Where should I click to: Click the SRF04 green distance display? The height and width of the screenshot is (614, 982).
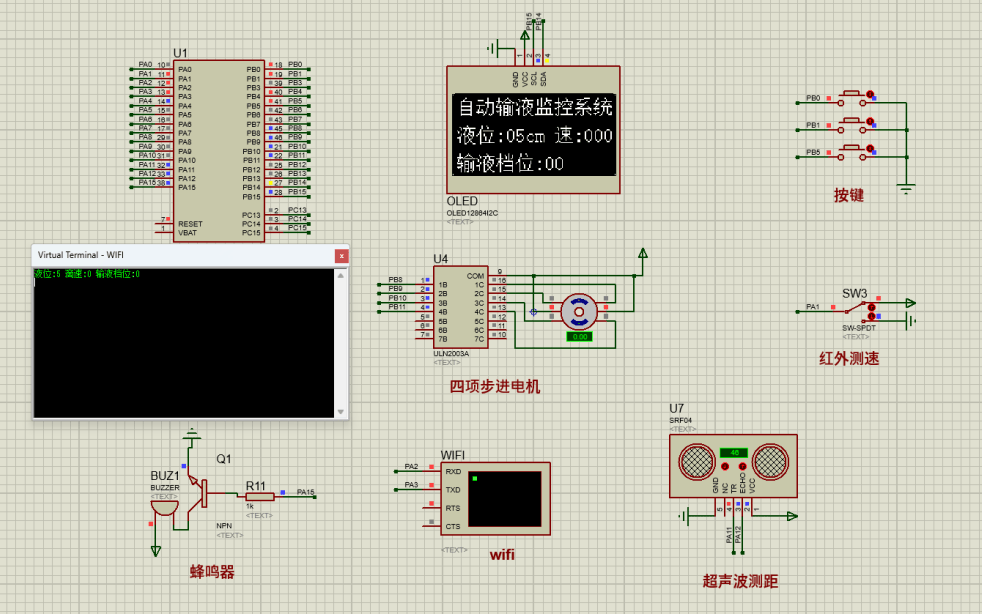coord(734,451)
